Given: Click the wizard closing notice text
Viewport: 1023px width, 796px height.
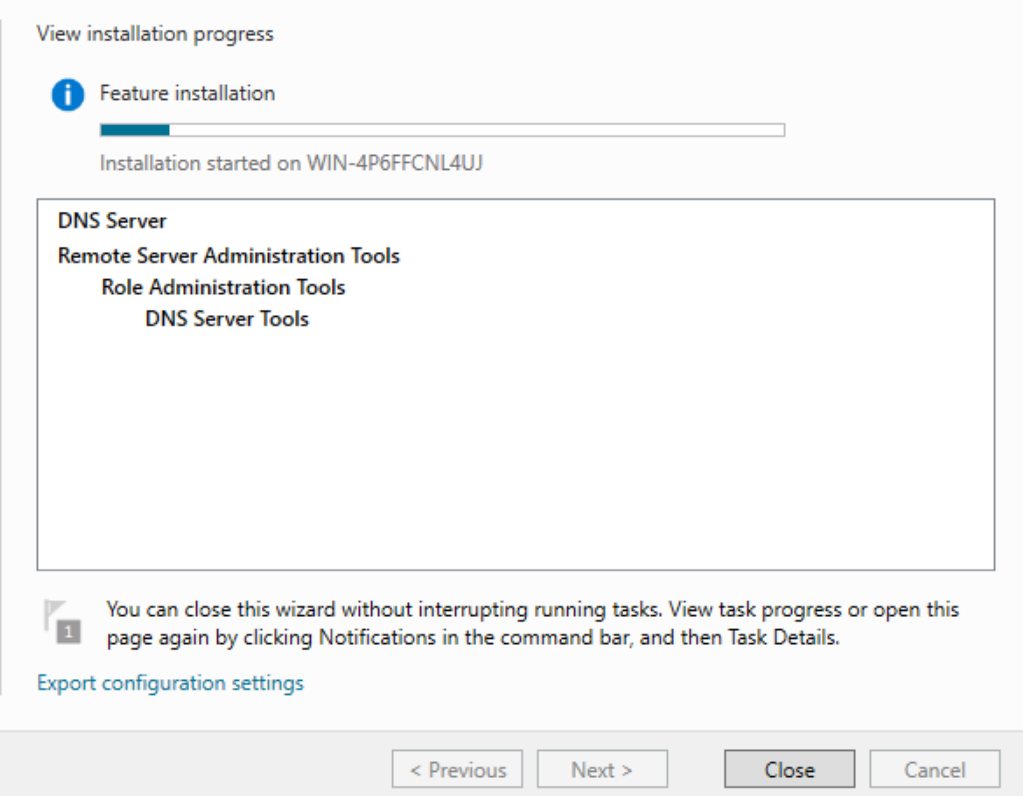Looking at the screenshot, I should [x=532, y=623].
